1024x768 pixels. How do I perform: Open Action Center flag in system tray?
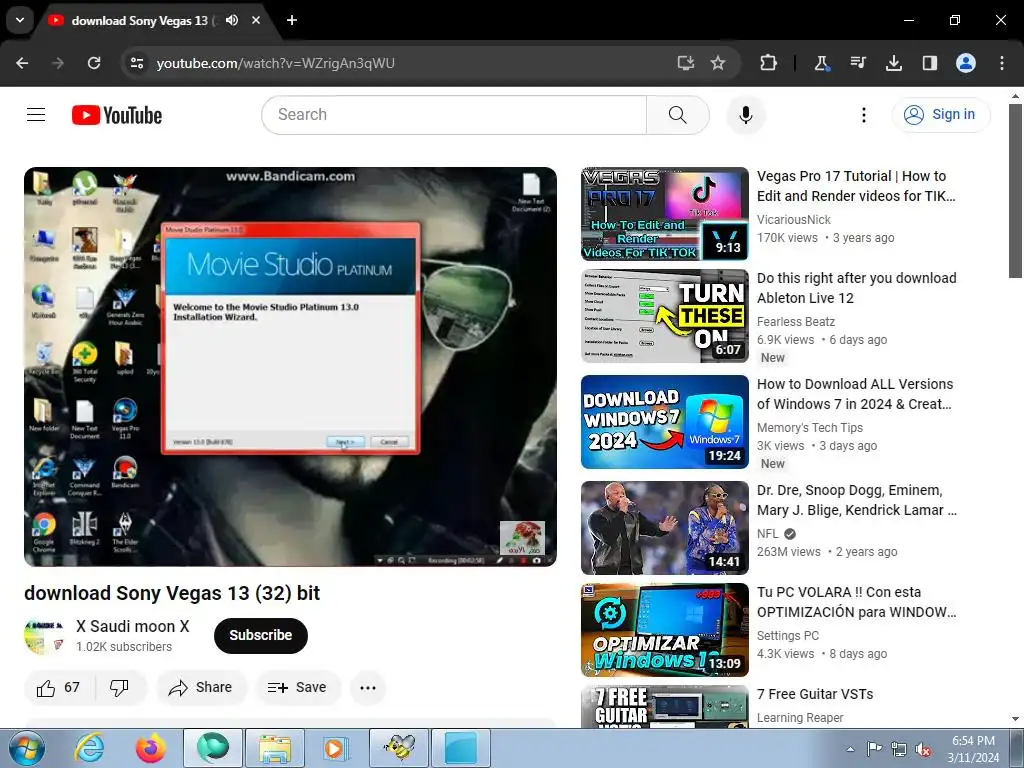coord(874,749)
